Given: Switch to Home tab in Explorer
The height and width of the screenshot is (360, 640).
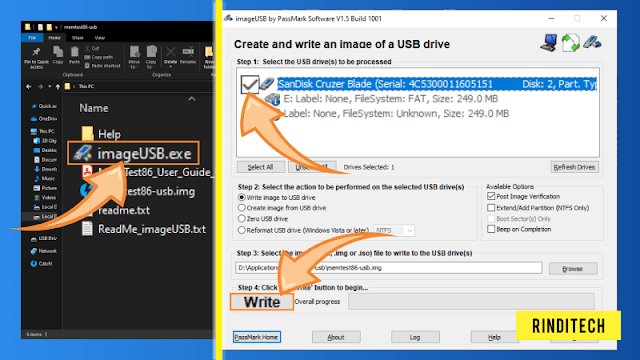Looking at the screenshot, I should pos(54,38).
